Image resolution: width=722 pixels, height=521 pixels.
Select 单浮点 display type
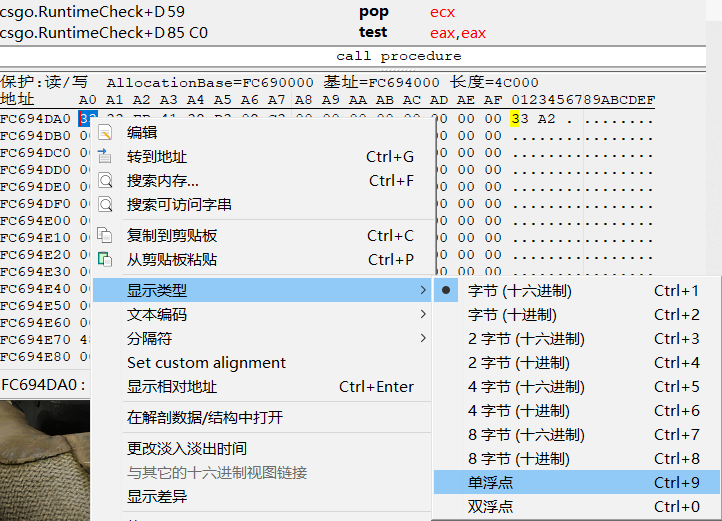pos(577,482)
